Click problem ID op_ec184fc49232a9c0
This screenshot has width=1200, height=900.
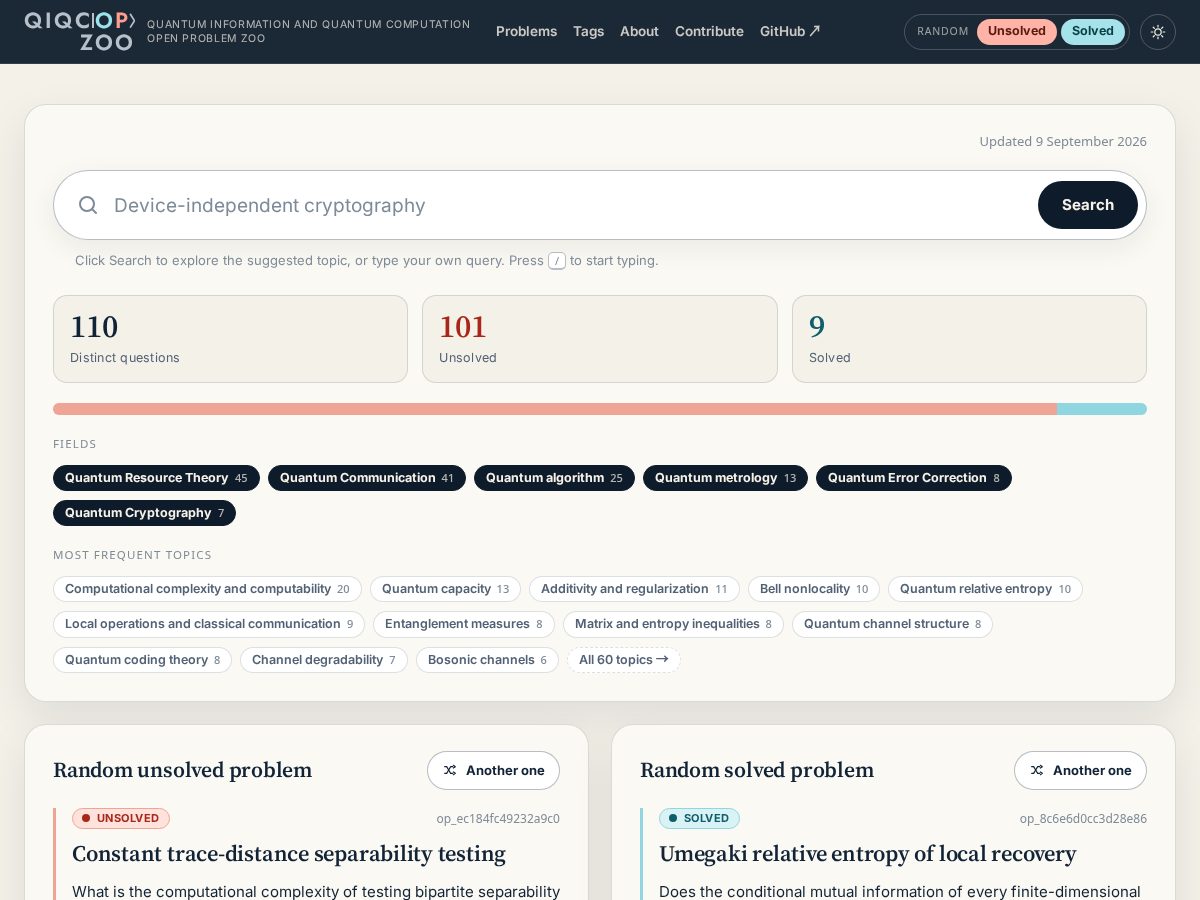[498, 818]
